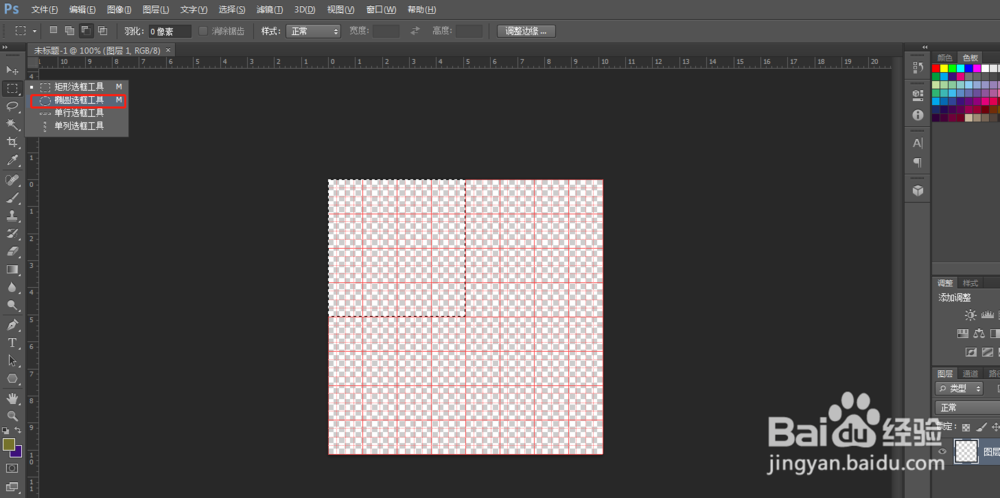Select the Move tool

click(x=12, y=70)
